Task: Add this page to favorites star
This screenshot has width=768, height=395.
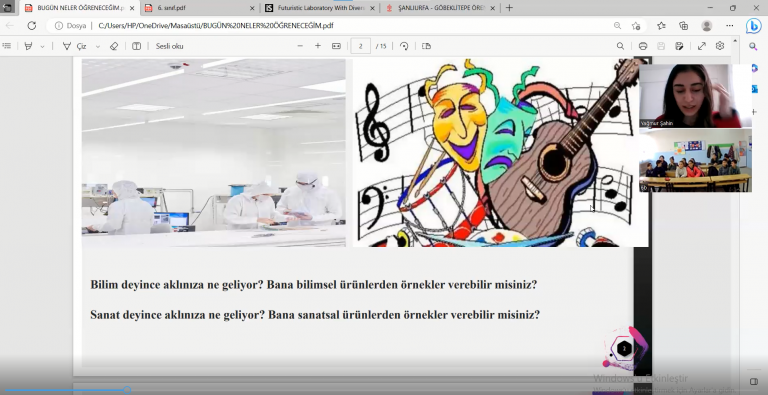Action: coord(636,26)
